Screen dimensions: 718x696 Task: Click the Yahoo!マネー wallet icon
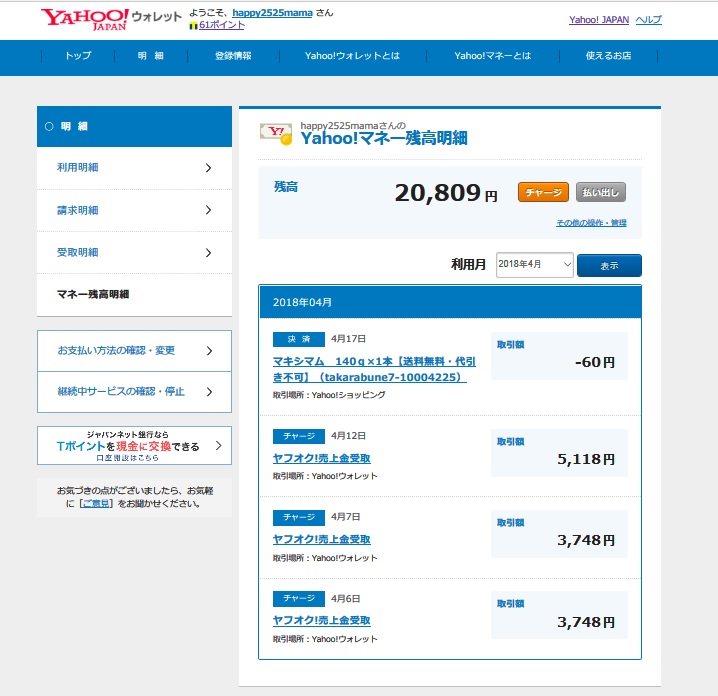point(276,134)
